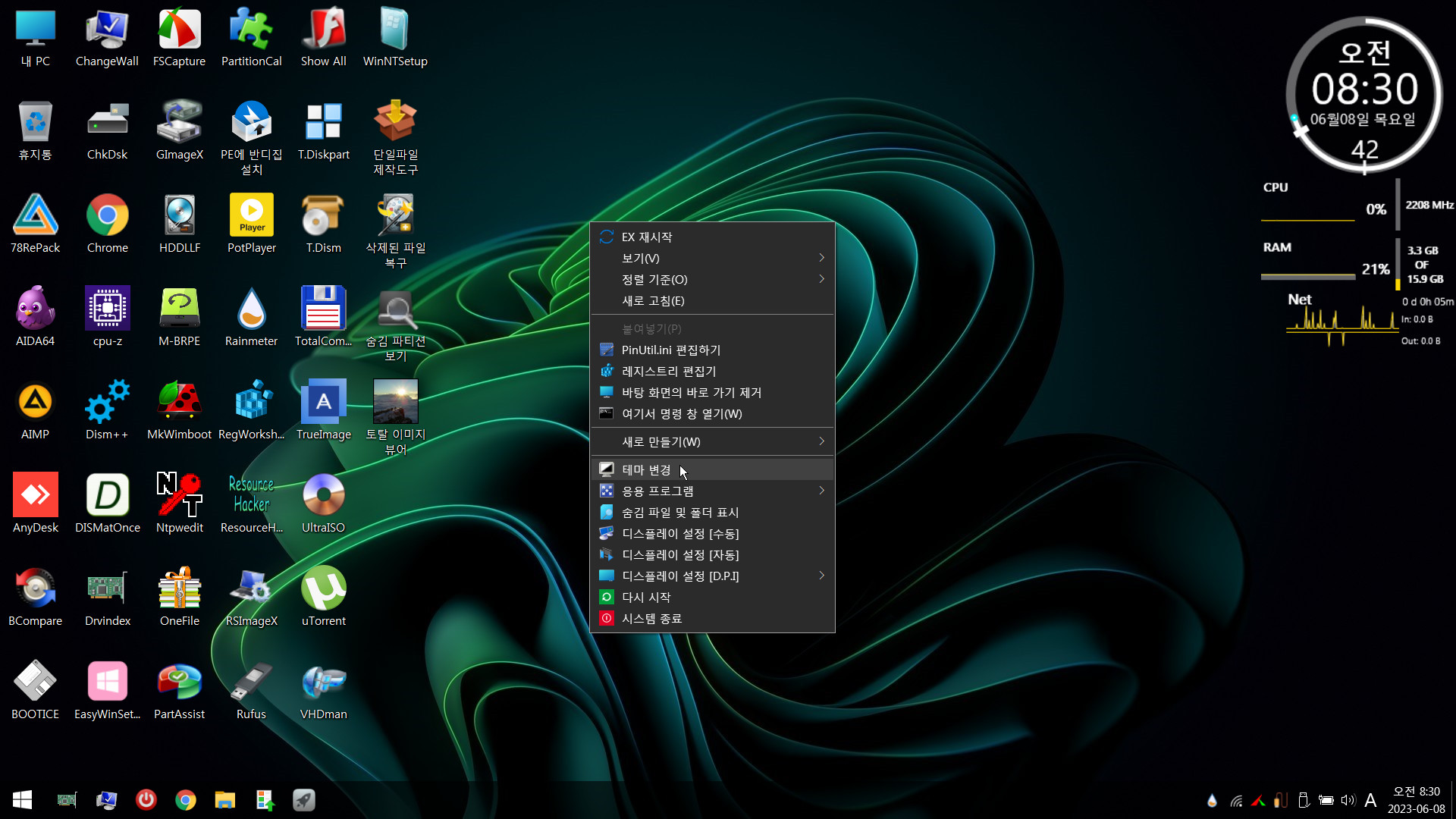Launch ChangeWall desktop shortcut
The height and width of the screenshot is (819, 1456).
(107, 38)
